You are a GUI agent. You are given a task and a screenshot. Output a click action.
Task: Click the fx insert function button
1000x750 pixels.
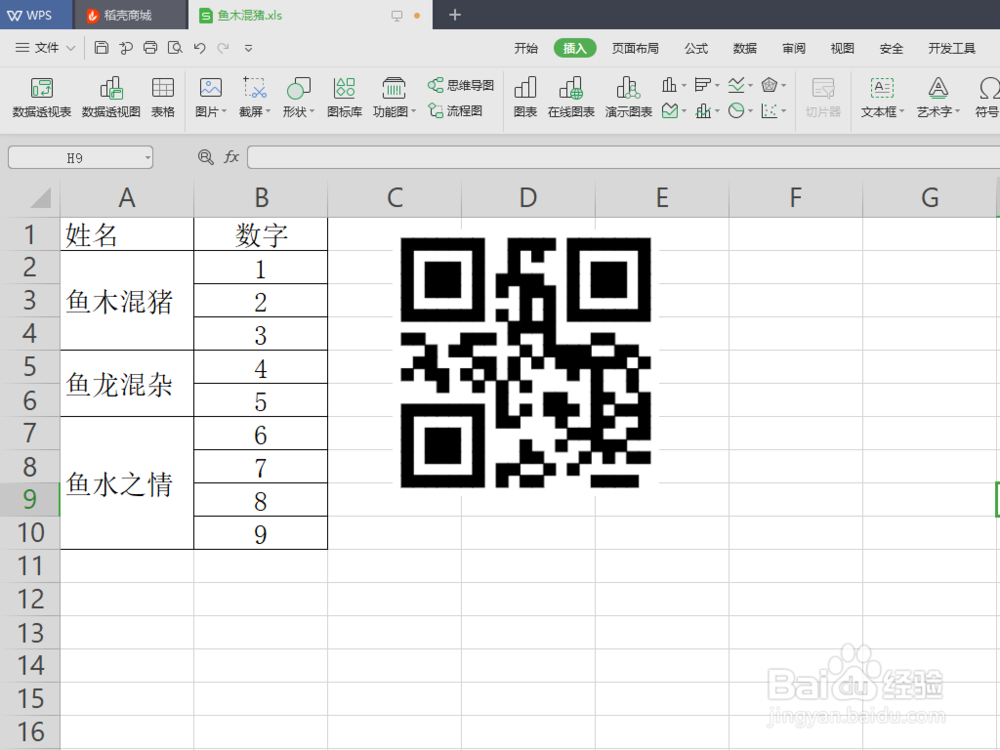coord(231,157)
